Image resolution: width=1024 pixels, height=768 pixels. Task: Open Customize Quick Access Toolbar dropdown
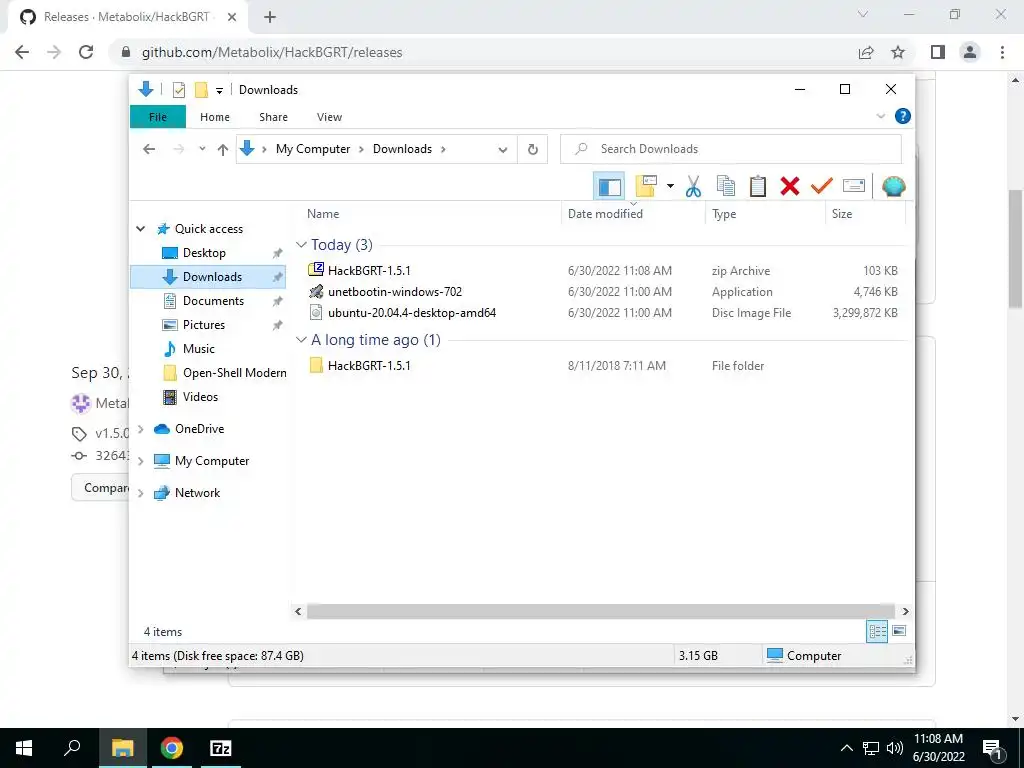point(219,91)
